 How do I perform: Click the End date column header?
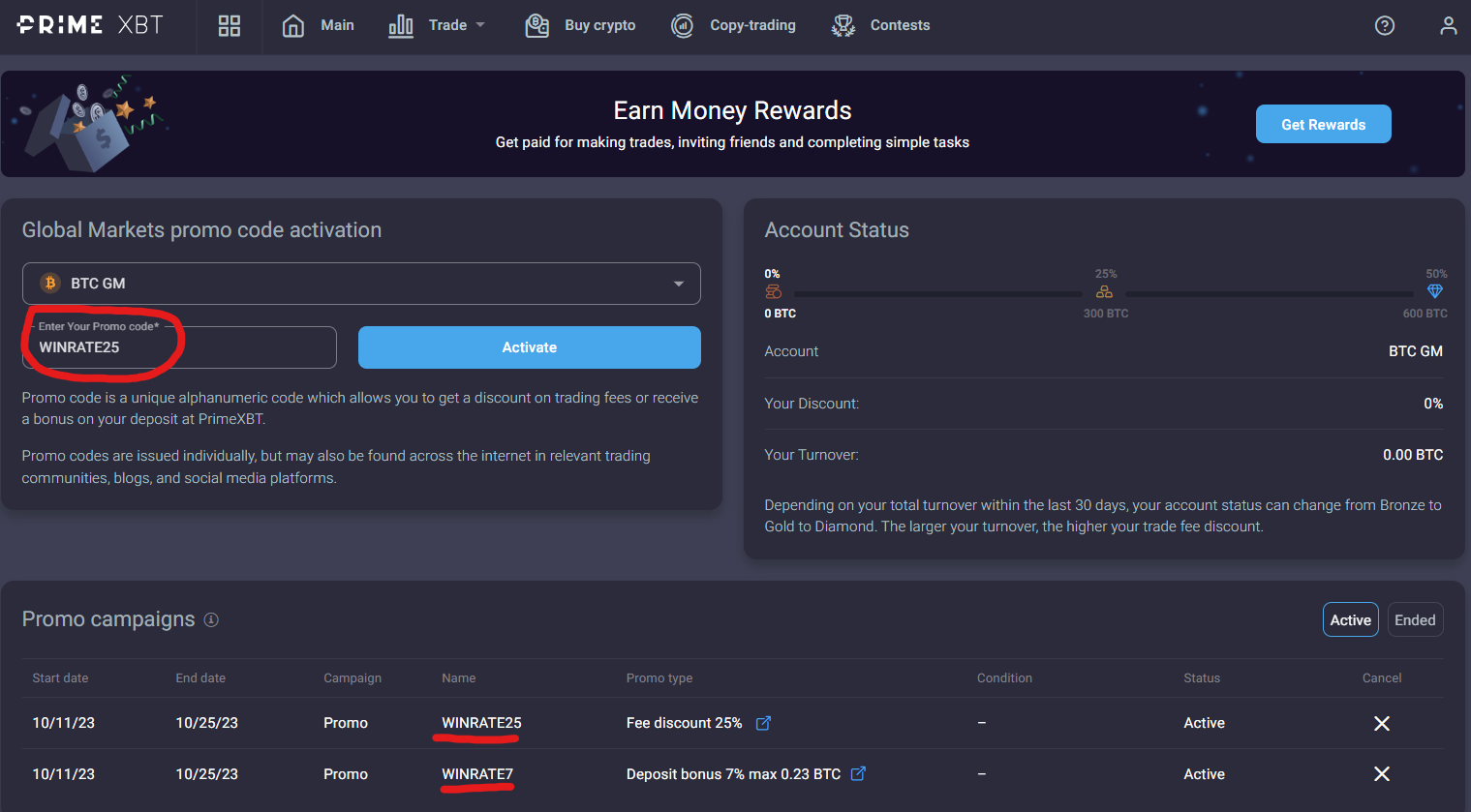point(200,678)
